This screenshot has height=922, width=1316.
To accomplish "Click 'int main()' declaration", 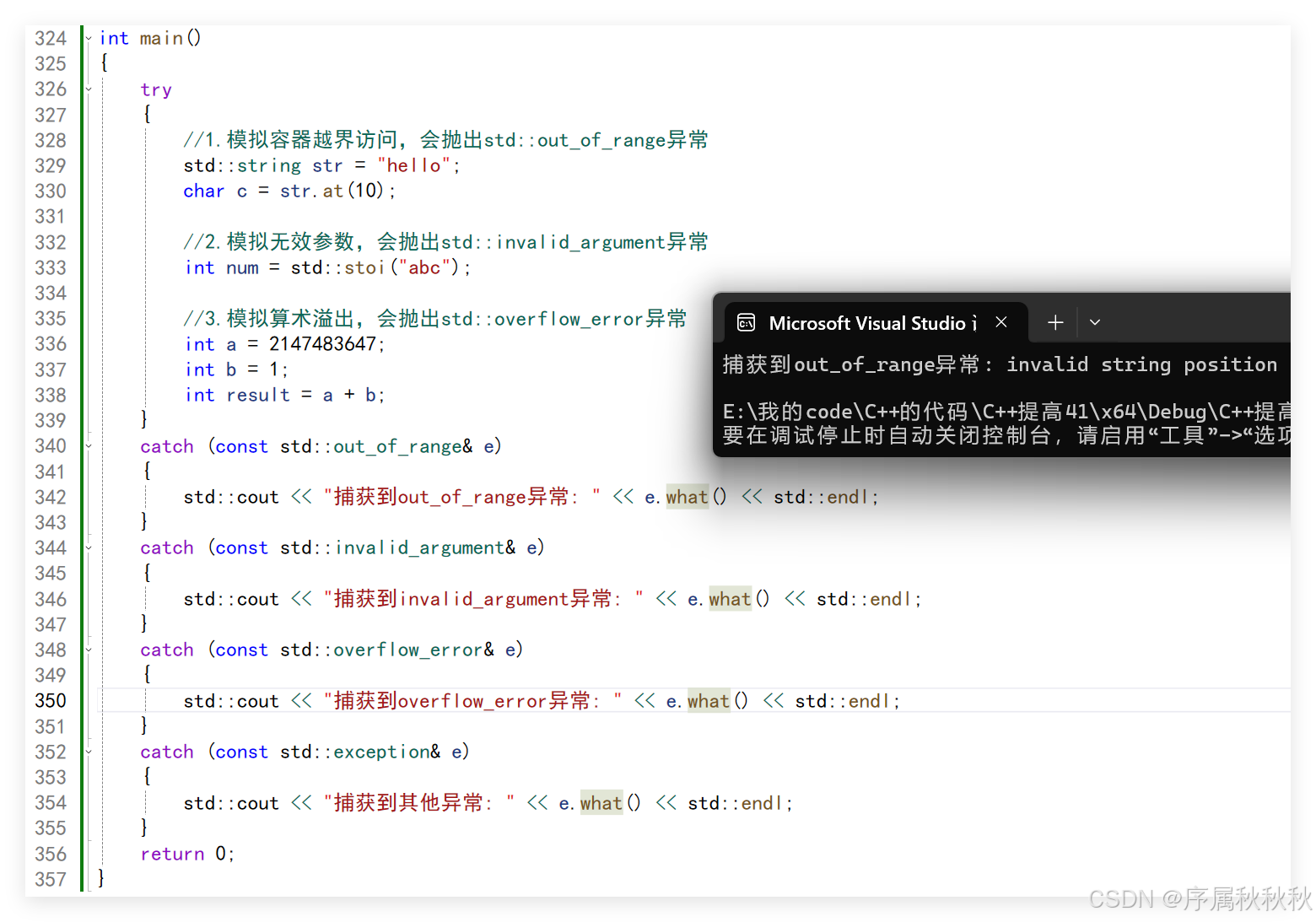I will 150,39.
